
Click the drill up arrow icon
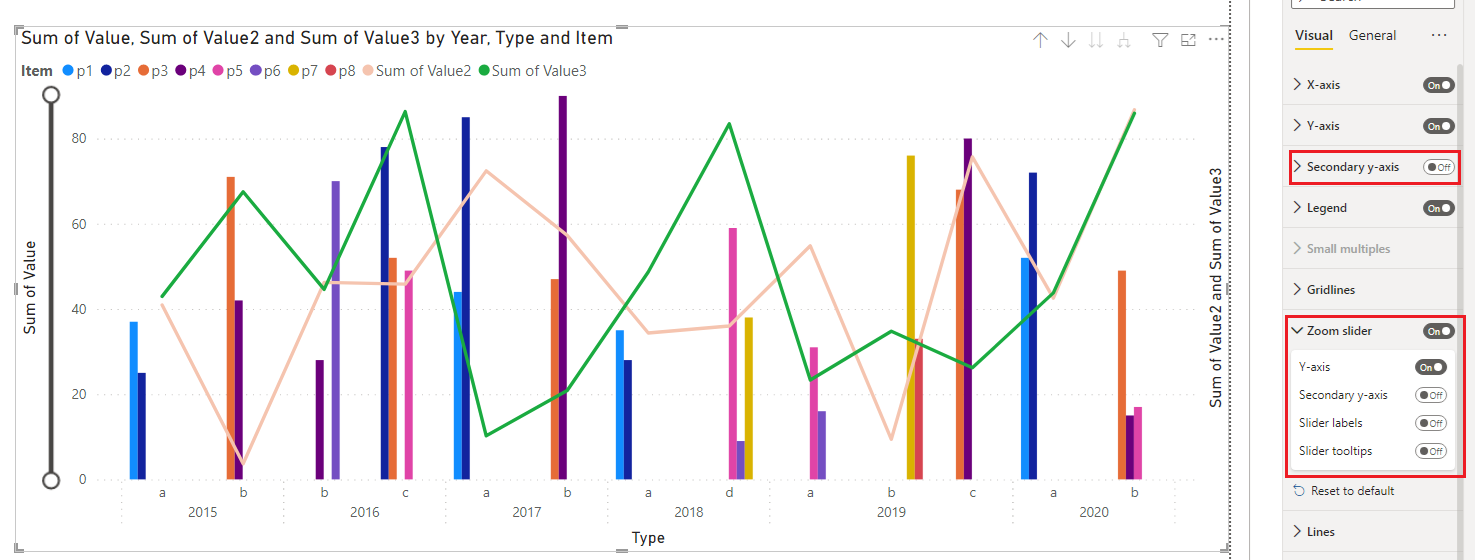[x=1040, y=40]
